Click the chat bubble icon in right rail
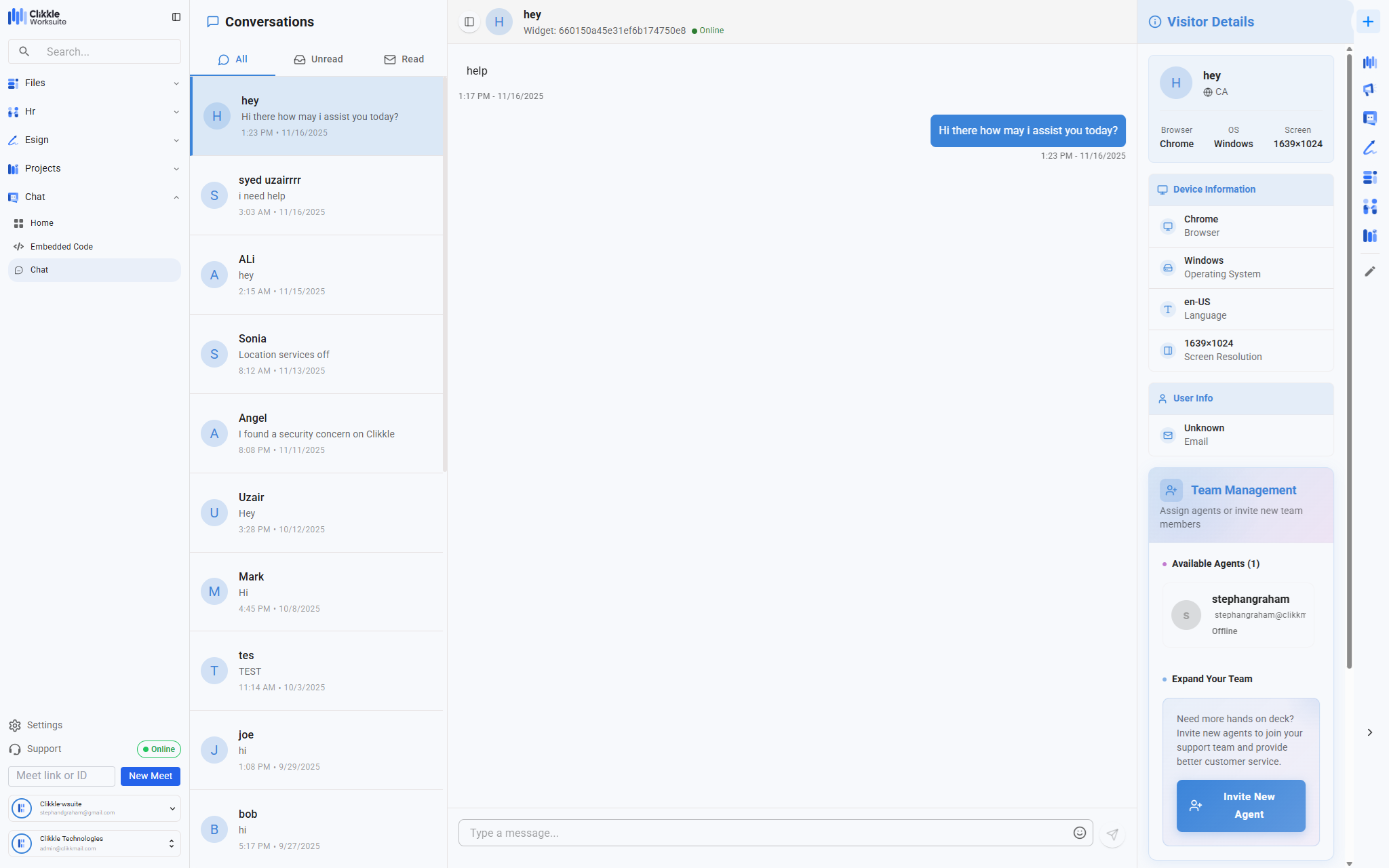 pyautogui.click(x=1369, y=119)
